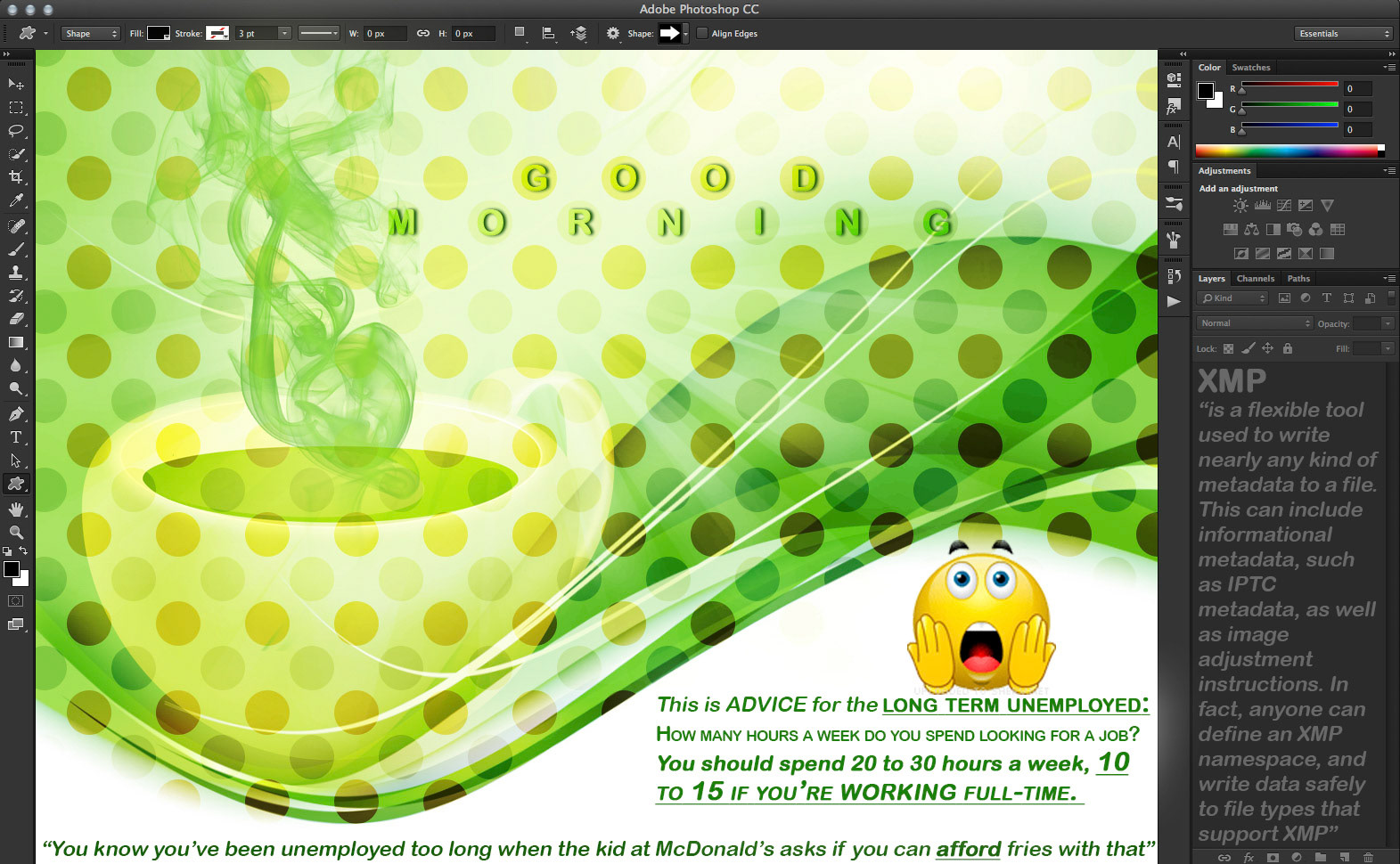Switch to the Paths tab
The image size is (1400, 864).
[1298, 279]
